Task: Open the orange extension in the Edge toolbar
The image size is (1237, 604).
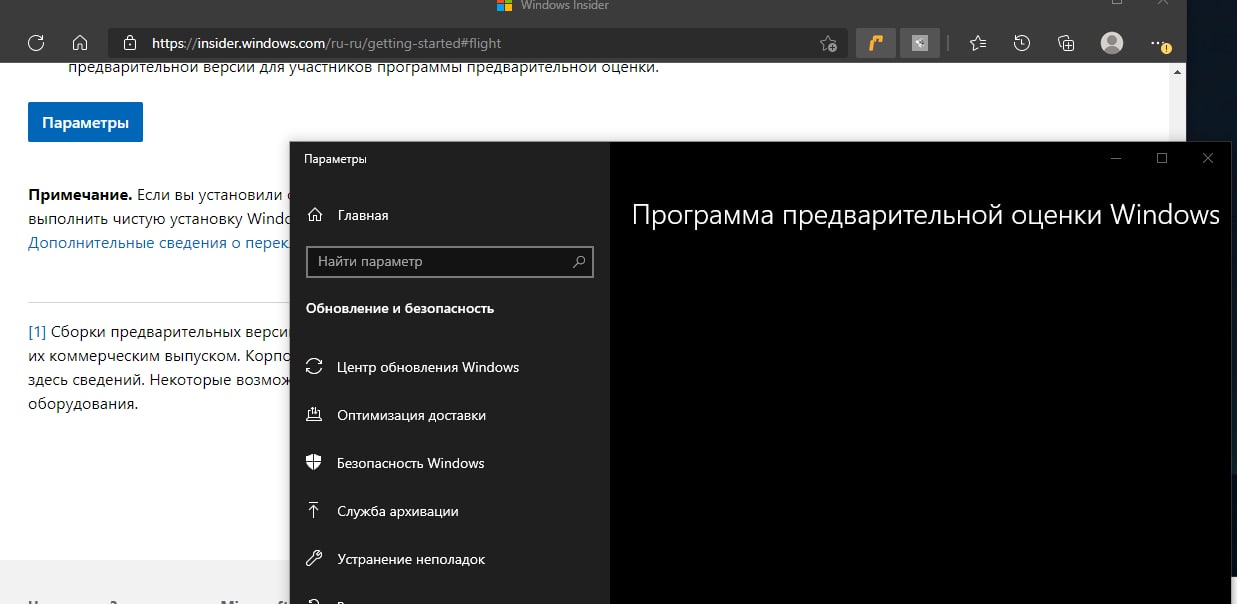Action: (x=876, y=43)
